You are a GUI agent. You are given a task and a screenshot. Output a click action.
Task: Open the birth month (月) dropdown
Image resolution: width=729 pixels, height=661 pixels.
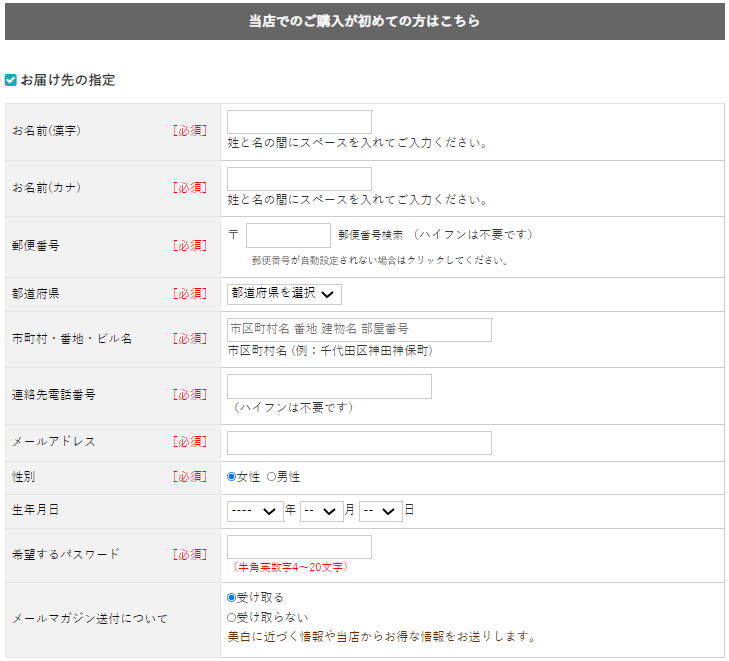[321, 511]
